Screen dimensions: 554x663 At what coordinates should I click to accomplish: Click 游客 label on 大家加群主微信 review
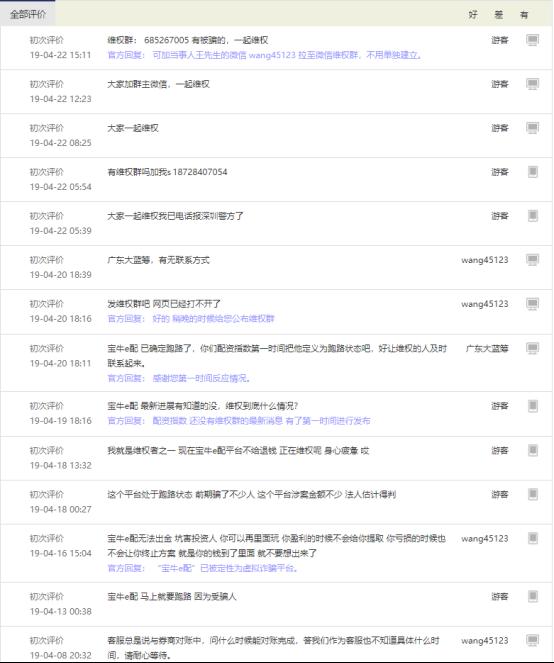[499, 84]
